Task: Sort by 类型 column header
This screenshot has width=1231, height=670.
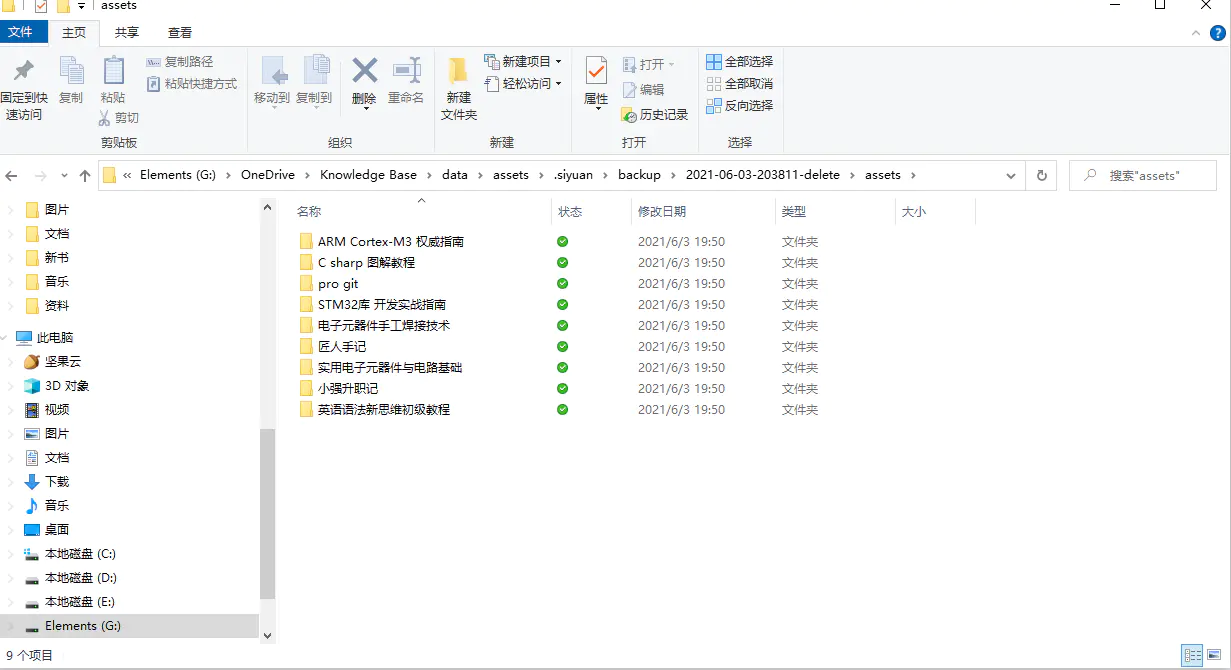Action: tap(793, 212)
